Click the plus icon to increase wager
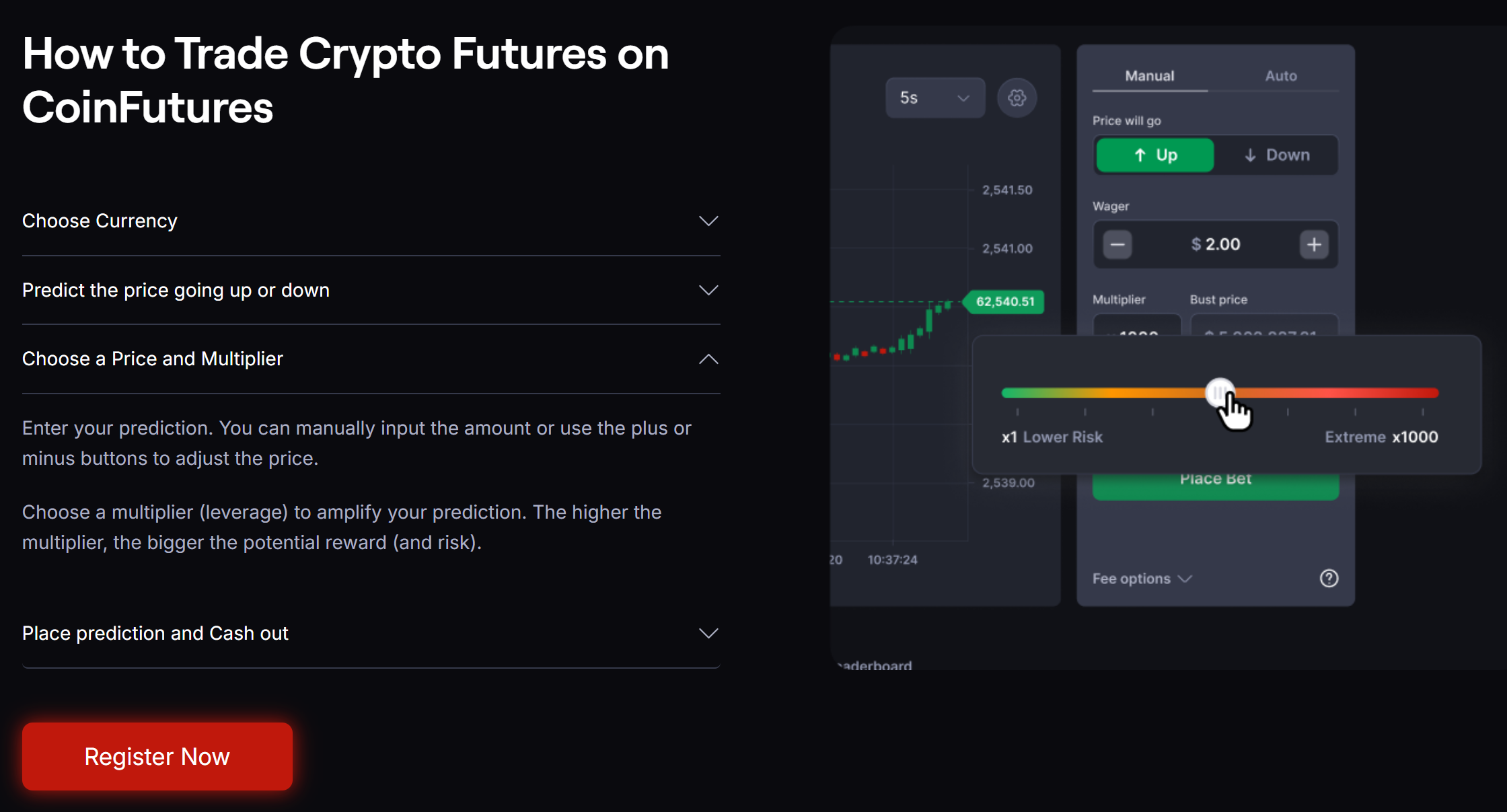The height and width of the screenshot is (812, 1507). click(x=1314, y=244)
